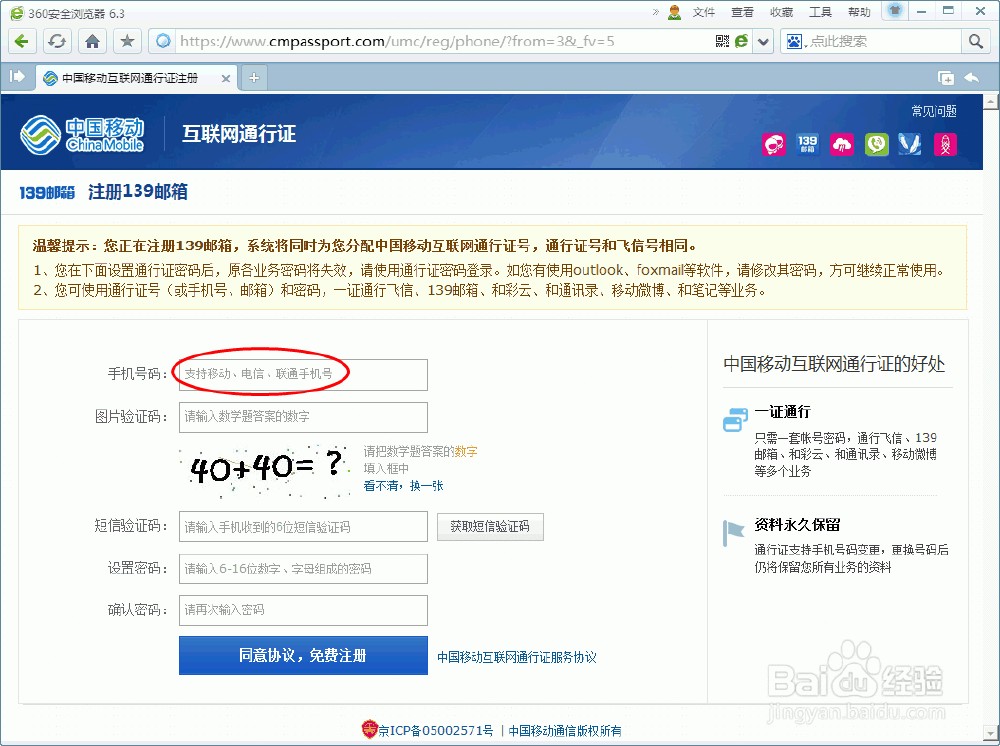The image size is (1000, 746).
Task: Click the page scrollbar down arrow
Action: click(x=990, y=732)
